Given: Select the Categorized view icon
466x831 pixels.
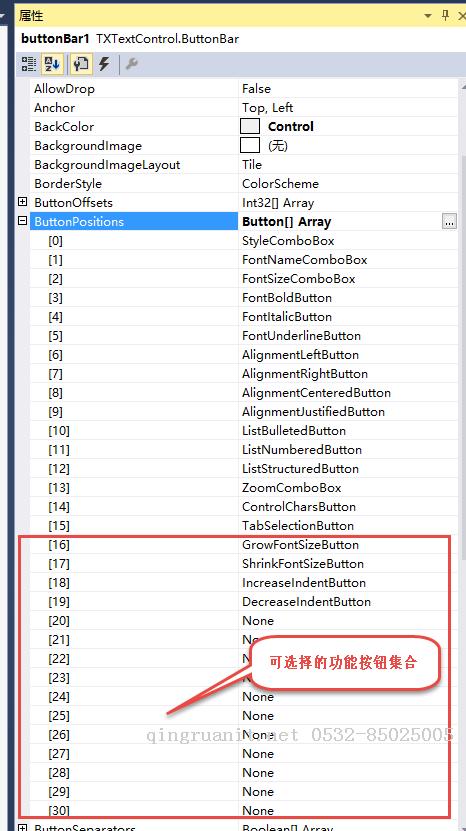Looking at the screenshot, I should pyautogui.click(x=29, y=65).
